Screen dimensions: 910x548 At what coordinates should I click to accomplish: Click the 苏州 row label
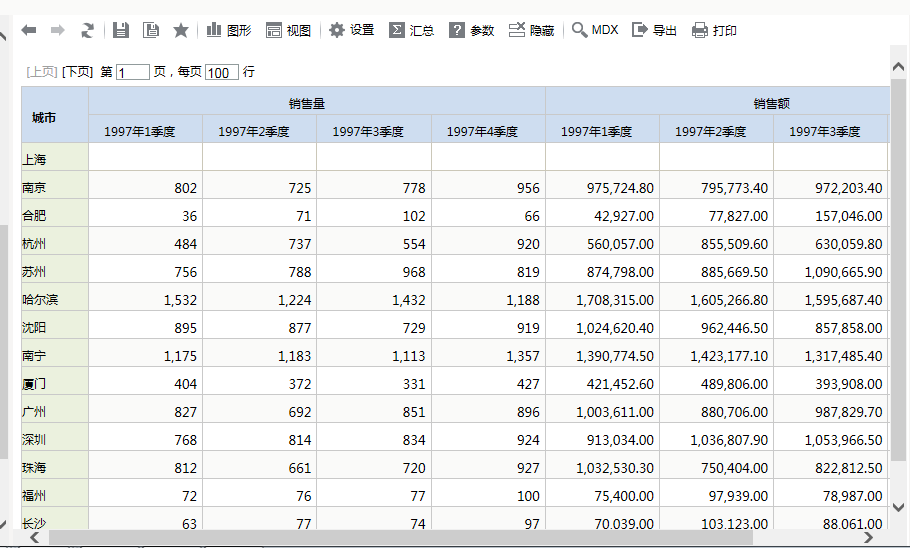click(55, 269)
